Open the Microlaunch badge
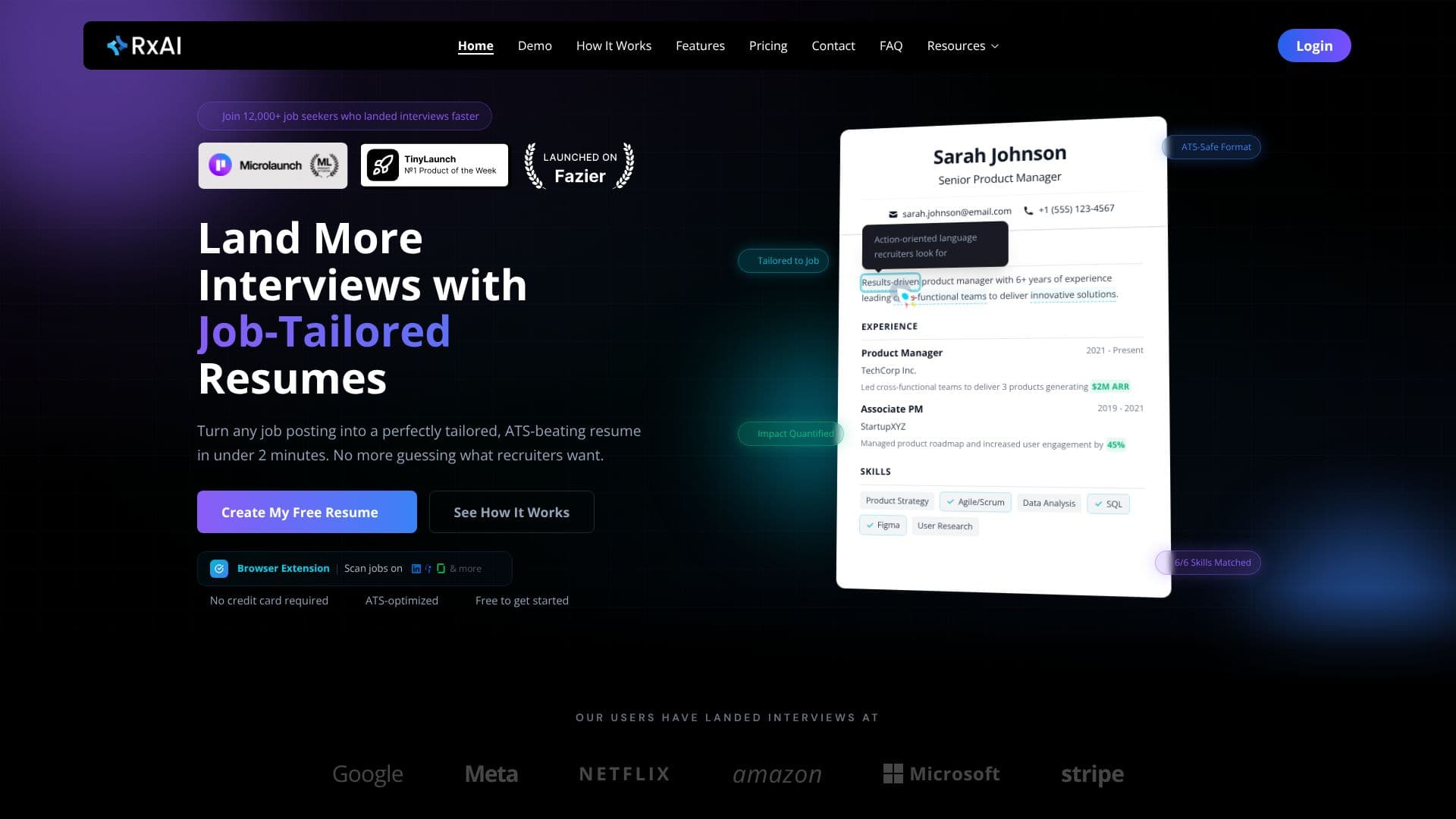The height and width of the screenshot is (819, 1456). click(x=273, y=165)
